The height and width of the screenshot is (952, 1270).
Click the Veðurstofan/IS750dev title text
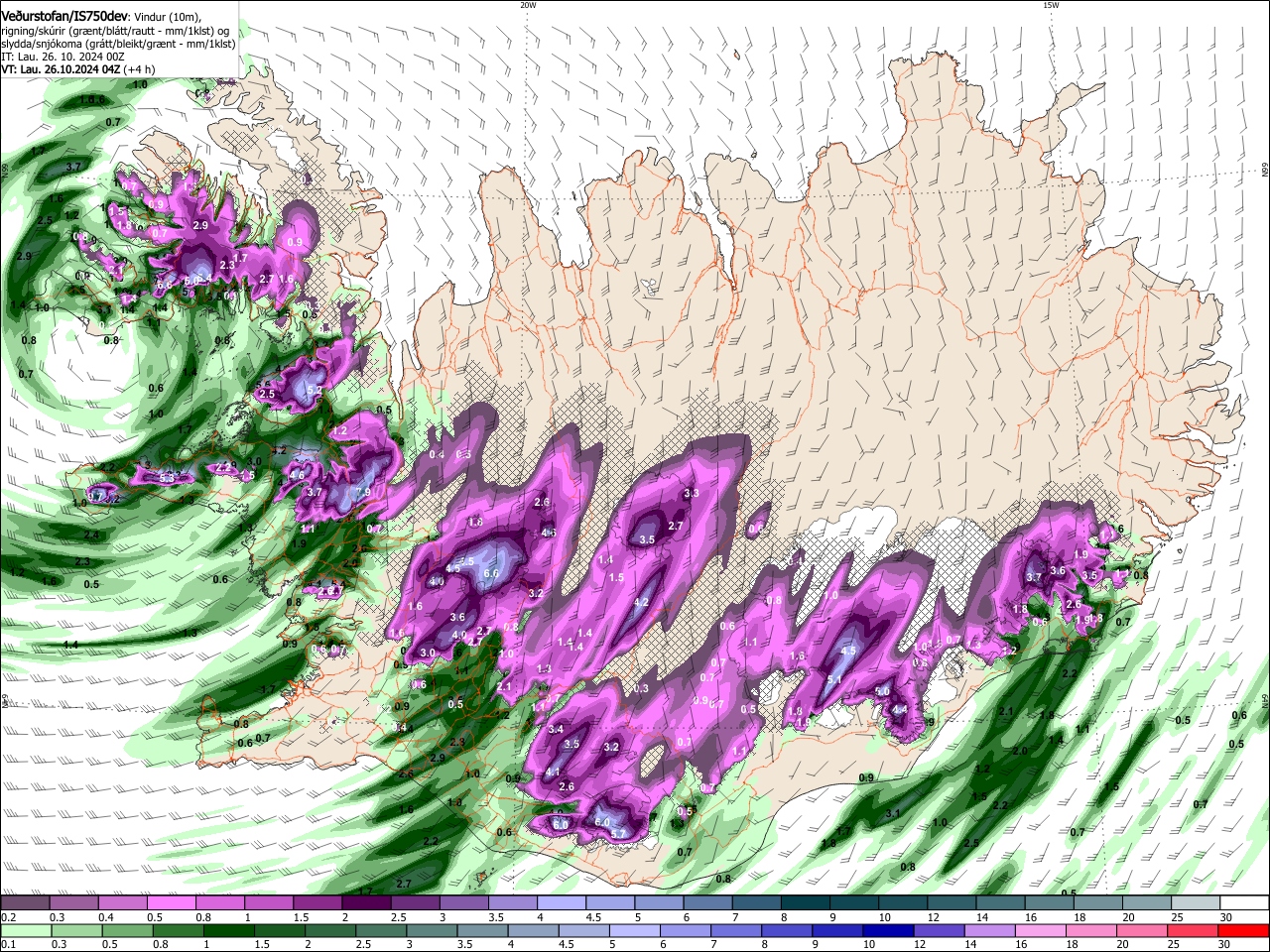point(63,15)
